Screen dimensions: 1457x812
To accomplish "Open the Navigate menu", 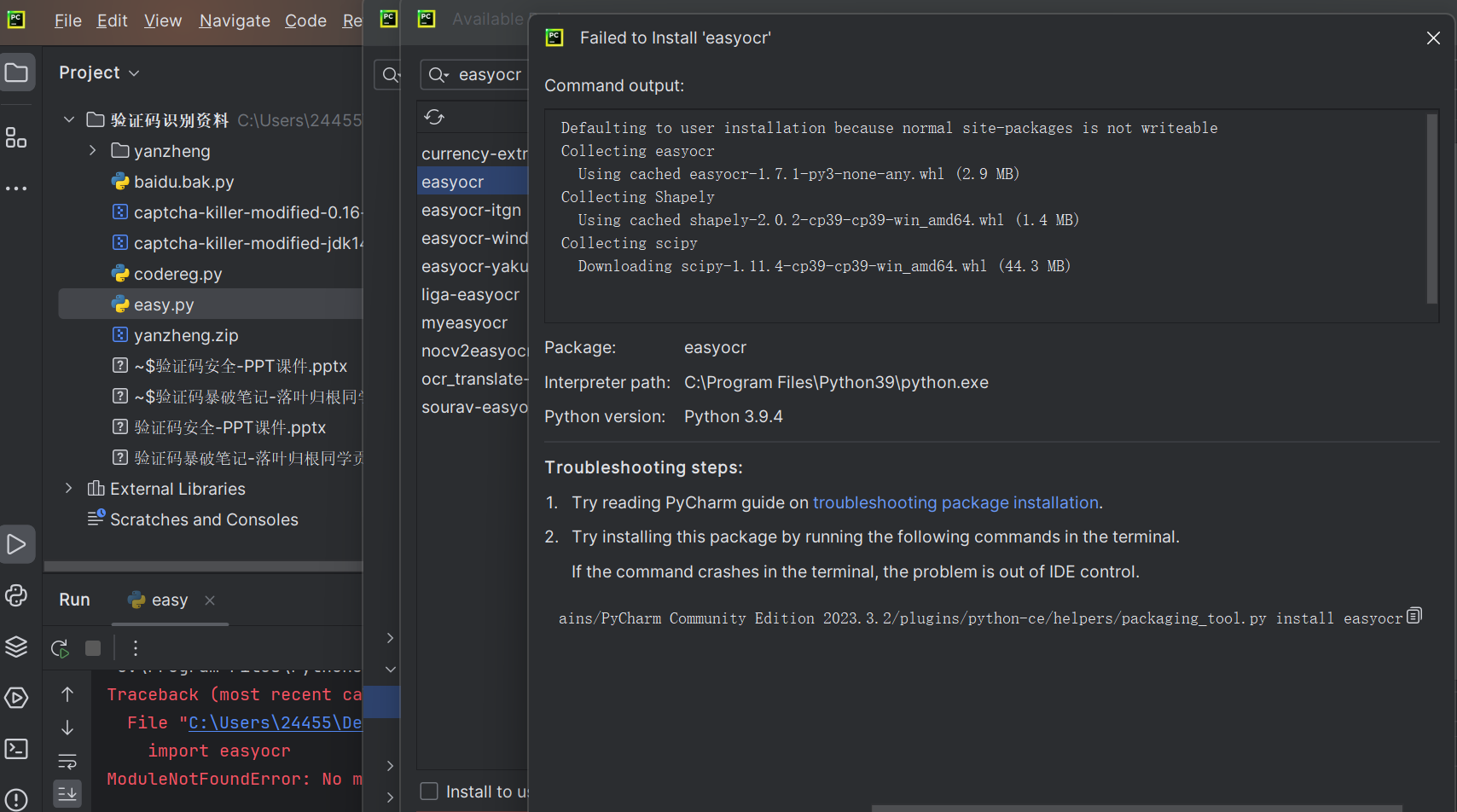I will pos(235,20).
